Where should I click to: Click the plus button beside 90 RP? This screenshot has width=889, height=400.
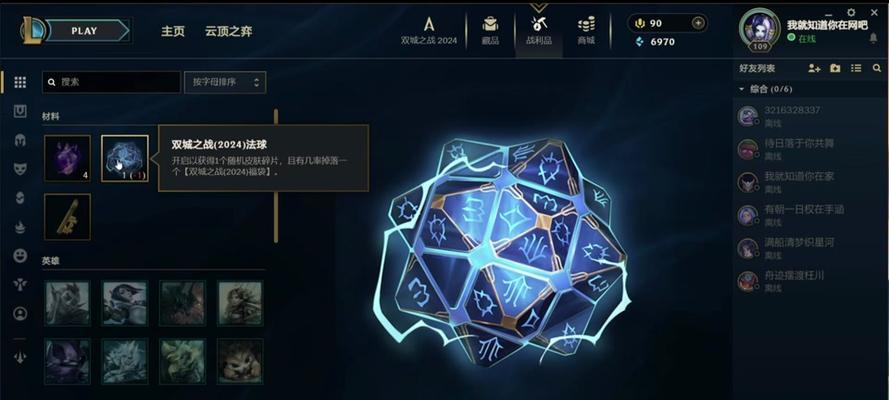(x=698, y=23)
